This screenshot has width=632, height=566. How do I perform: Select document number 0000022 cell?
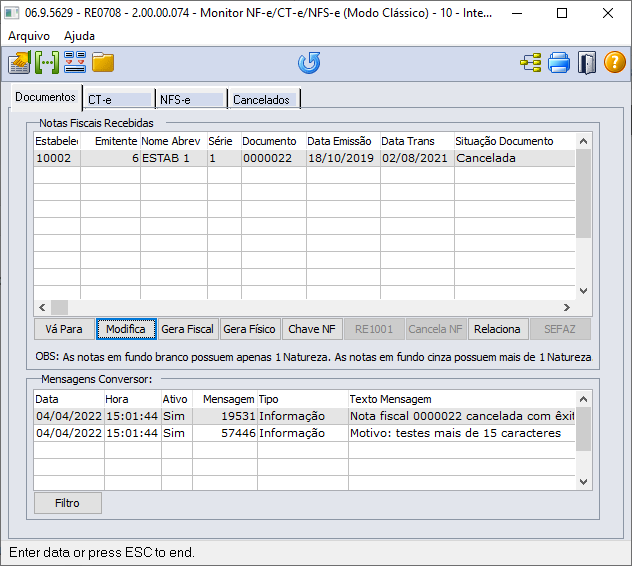pos(274,158)
